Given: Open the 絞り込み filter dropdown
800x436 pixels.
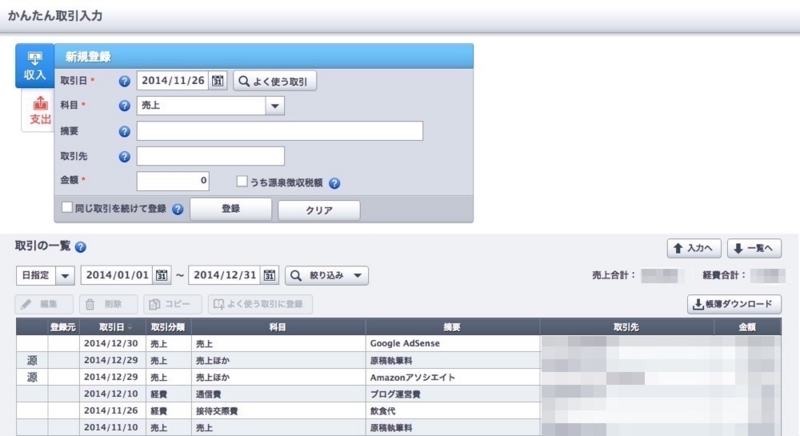Looking at the screenshot, I should tap(327, 275).
